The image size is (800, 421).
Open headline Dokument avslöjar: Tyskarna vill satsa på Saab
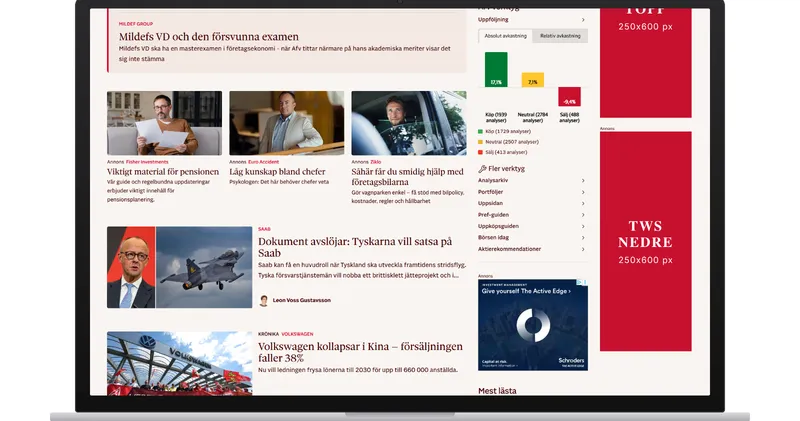[355, 247]
